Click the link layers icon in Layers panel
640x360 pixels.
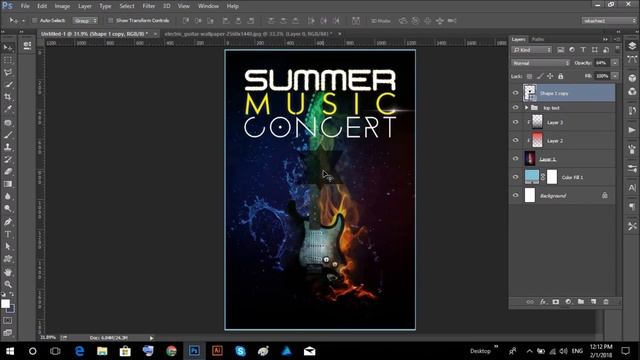530,302
